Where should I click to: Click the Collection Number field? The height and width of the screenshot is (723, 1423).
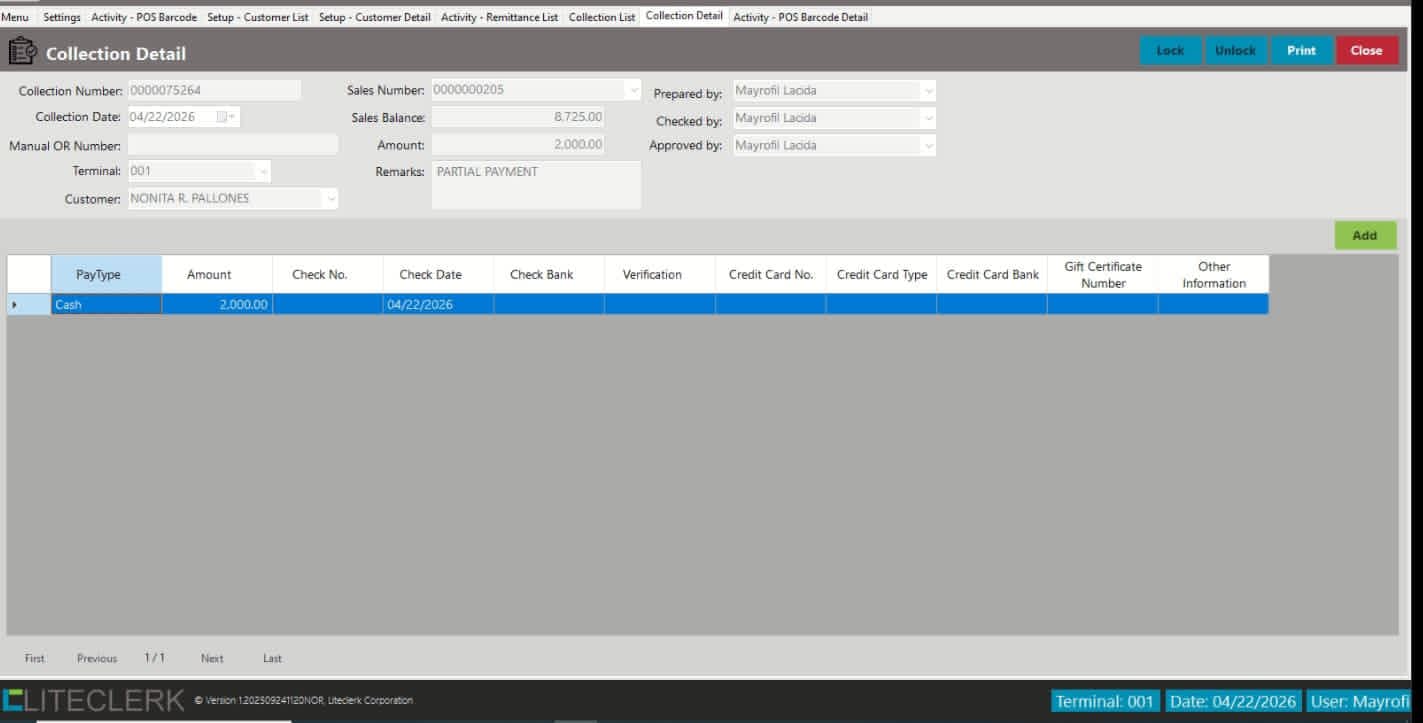coord(214,90)
